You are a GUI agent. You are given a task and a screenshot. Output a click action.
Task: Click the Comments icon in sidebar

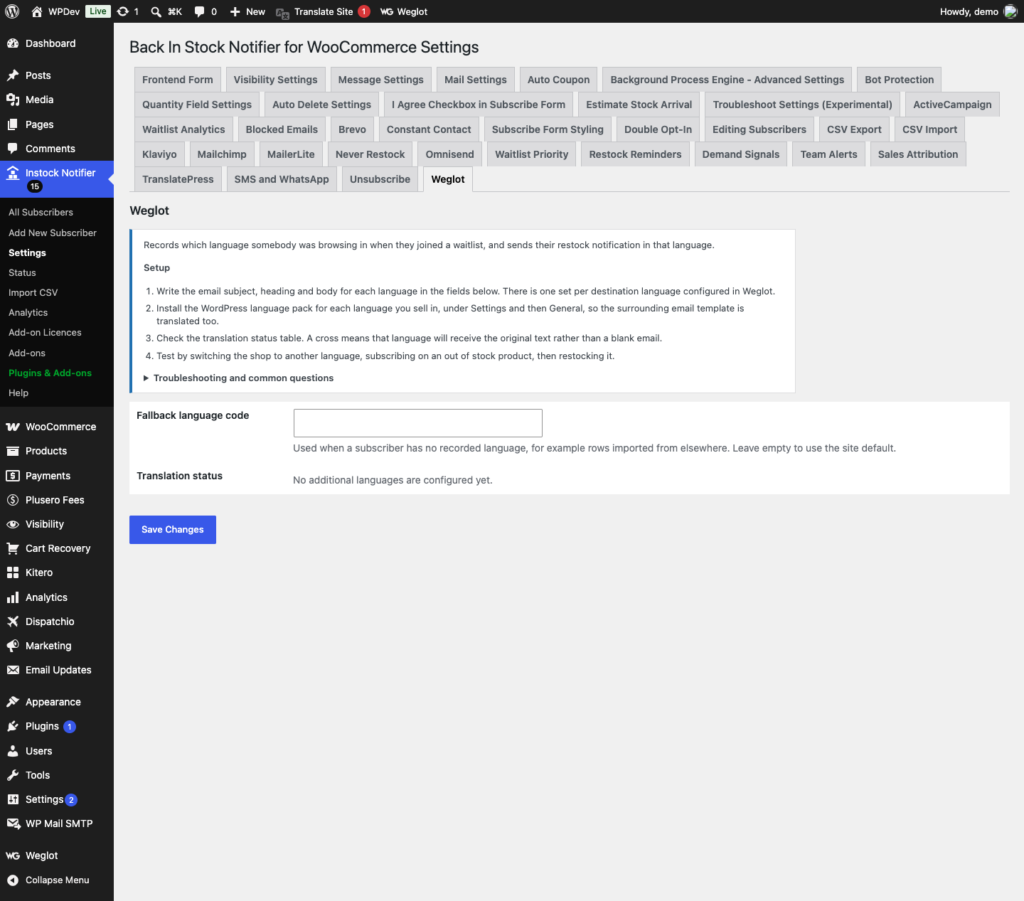[12, 148]
